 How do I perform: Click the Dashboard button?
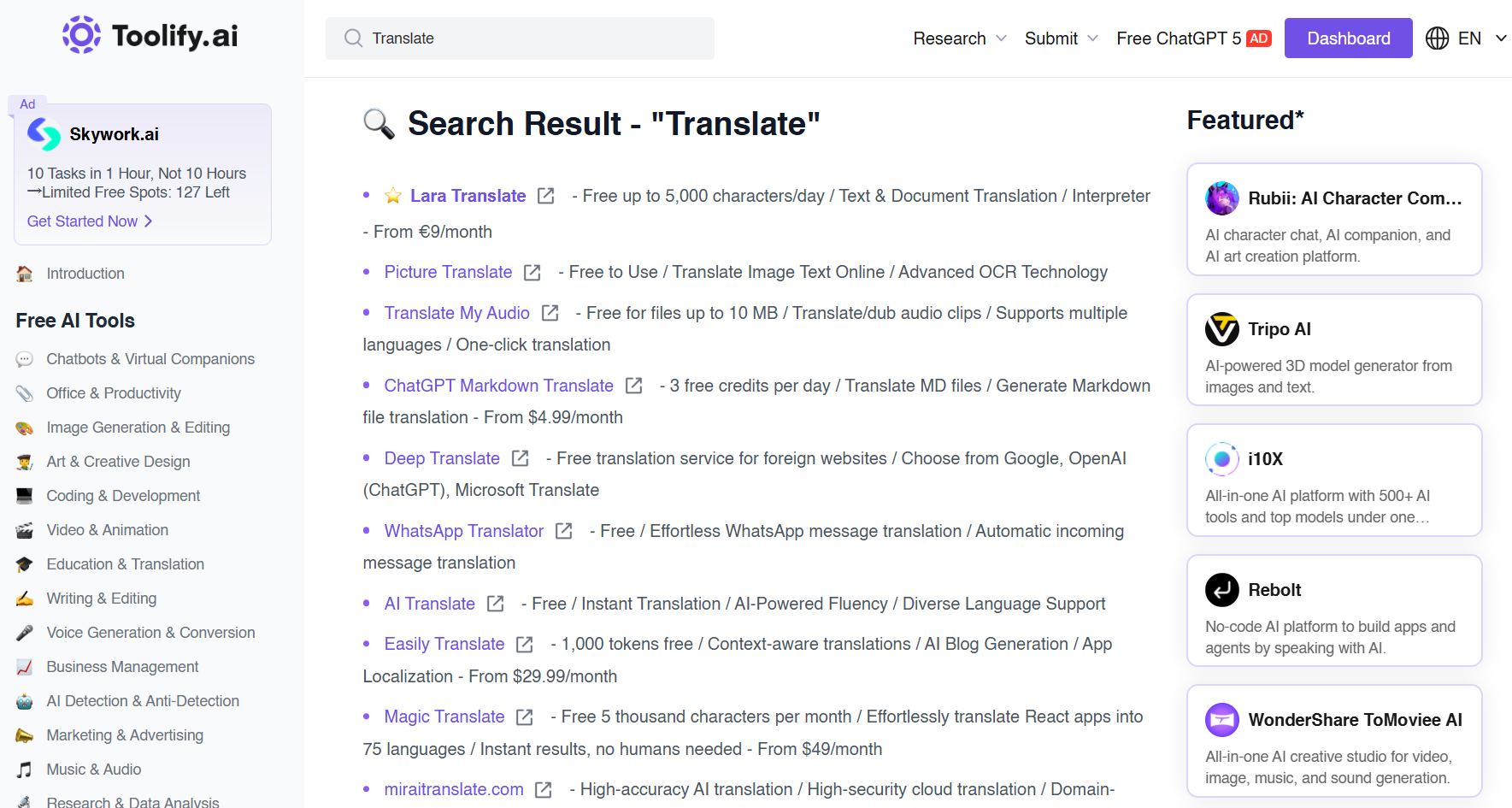tap(1348, 38)
